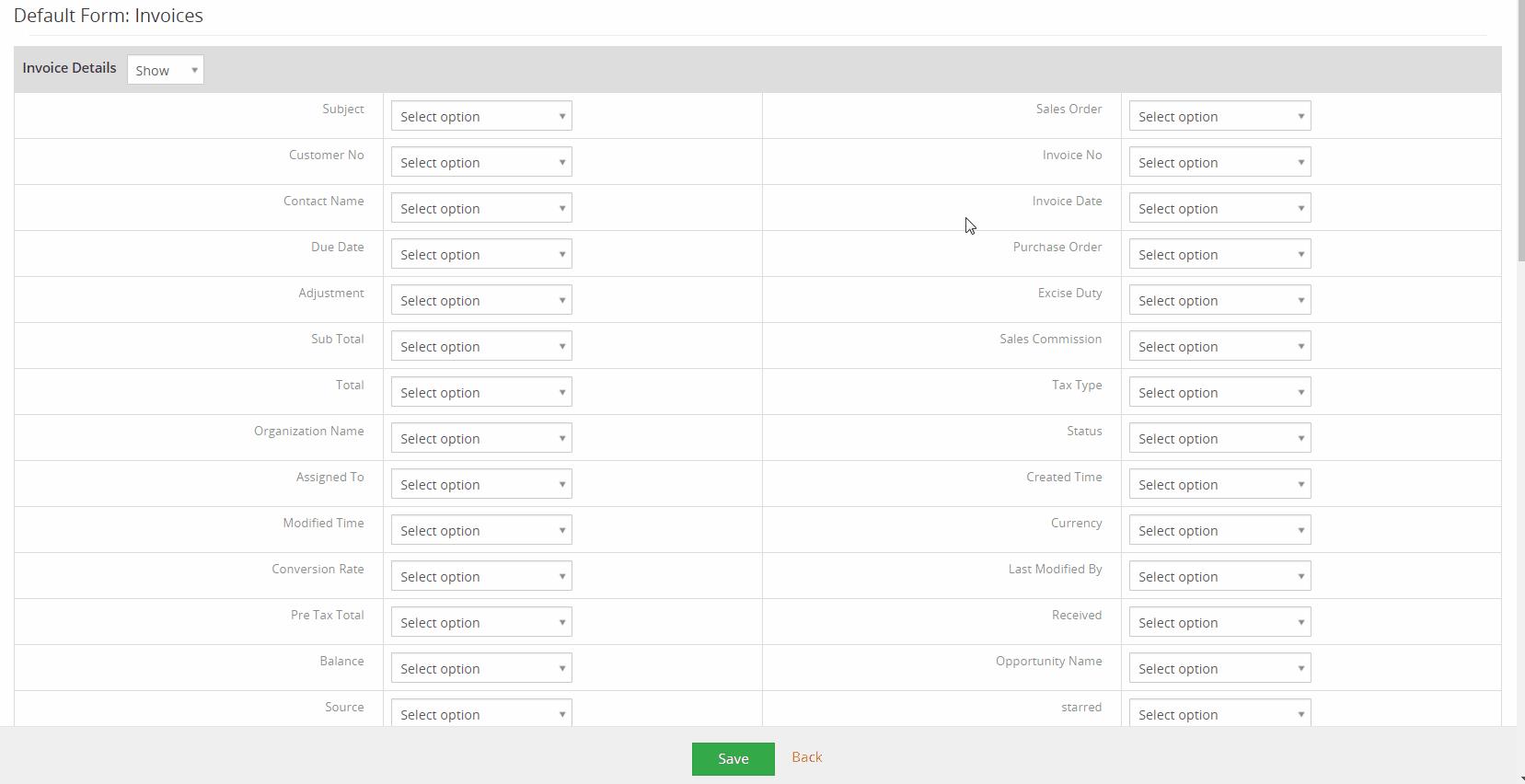
Task: Expand the Contact Name dropdown
Action: click(x=481, y=208)
